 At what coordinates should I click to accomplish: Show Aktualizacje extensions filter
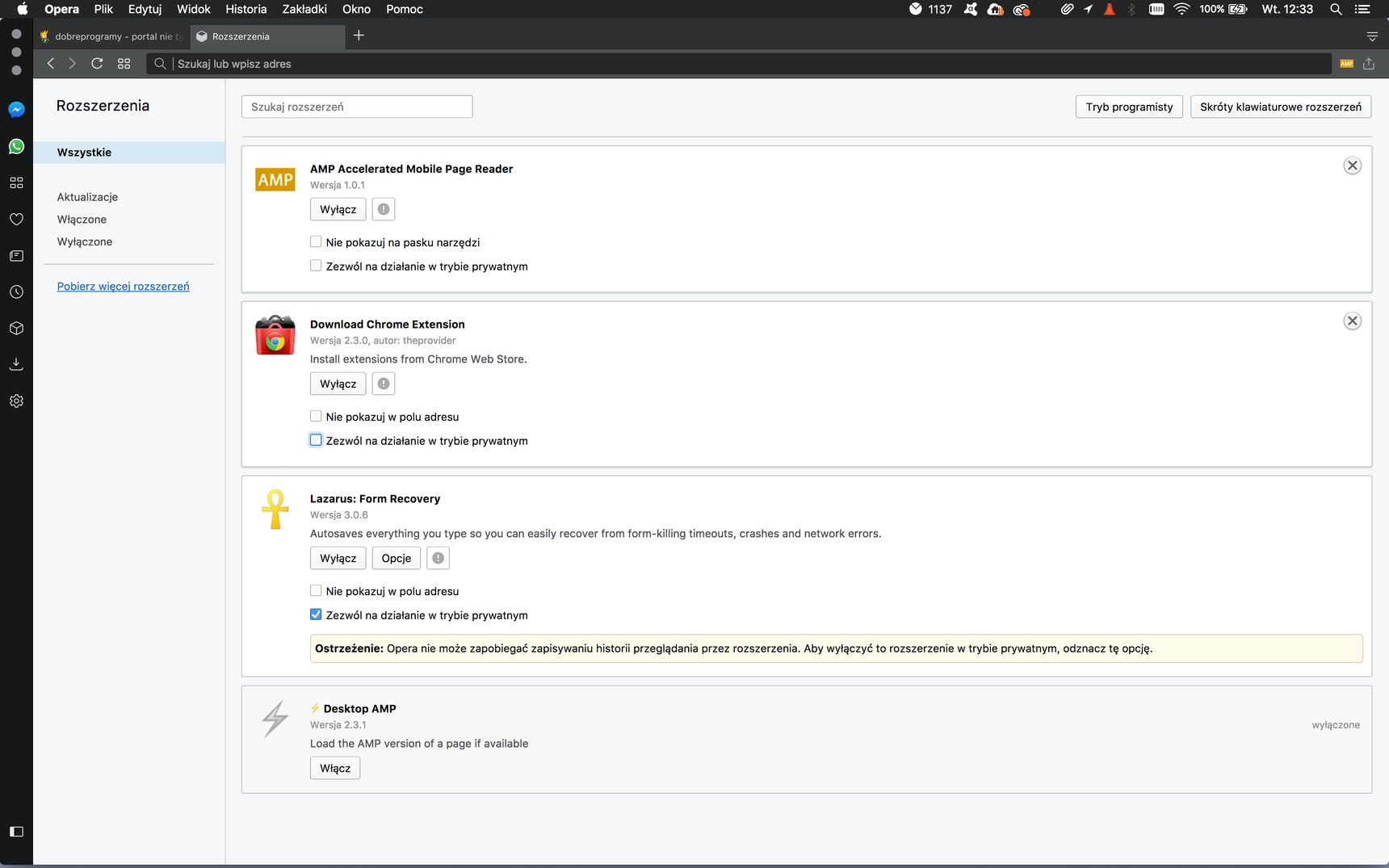[87, 197]
